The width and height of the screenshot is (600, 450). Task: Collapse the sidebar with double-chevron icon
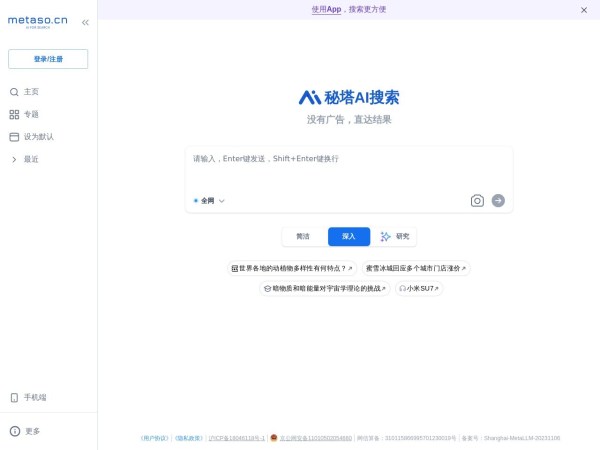point(85,22)
